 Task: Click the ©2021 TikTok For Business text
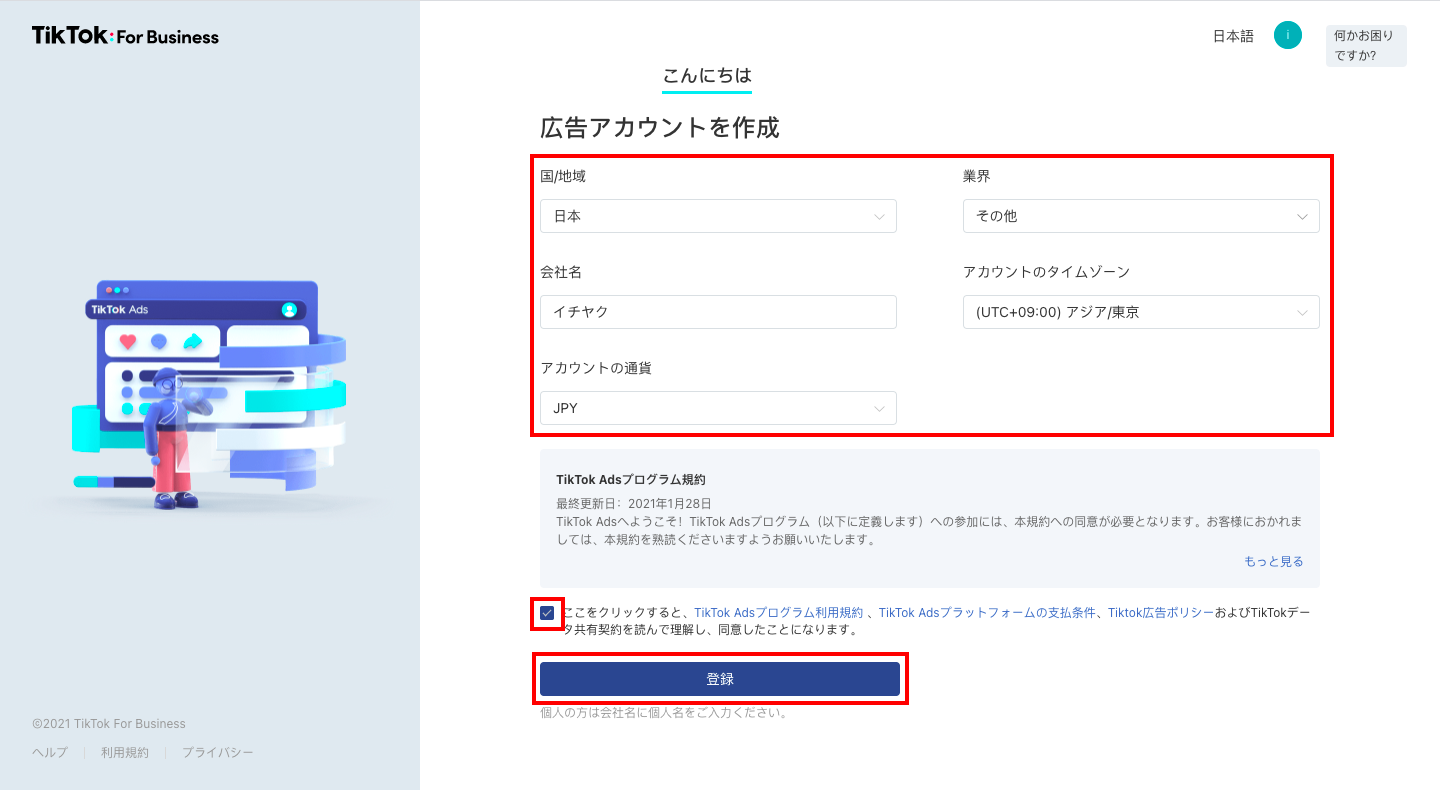109,724
